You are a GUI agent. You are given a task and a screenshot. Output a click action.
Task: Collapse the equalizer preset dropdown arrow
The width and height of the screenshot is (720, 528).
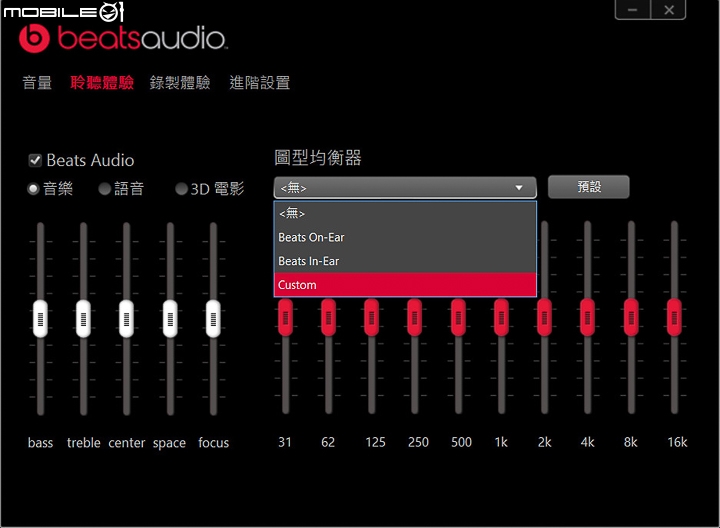coord(519,188)
